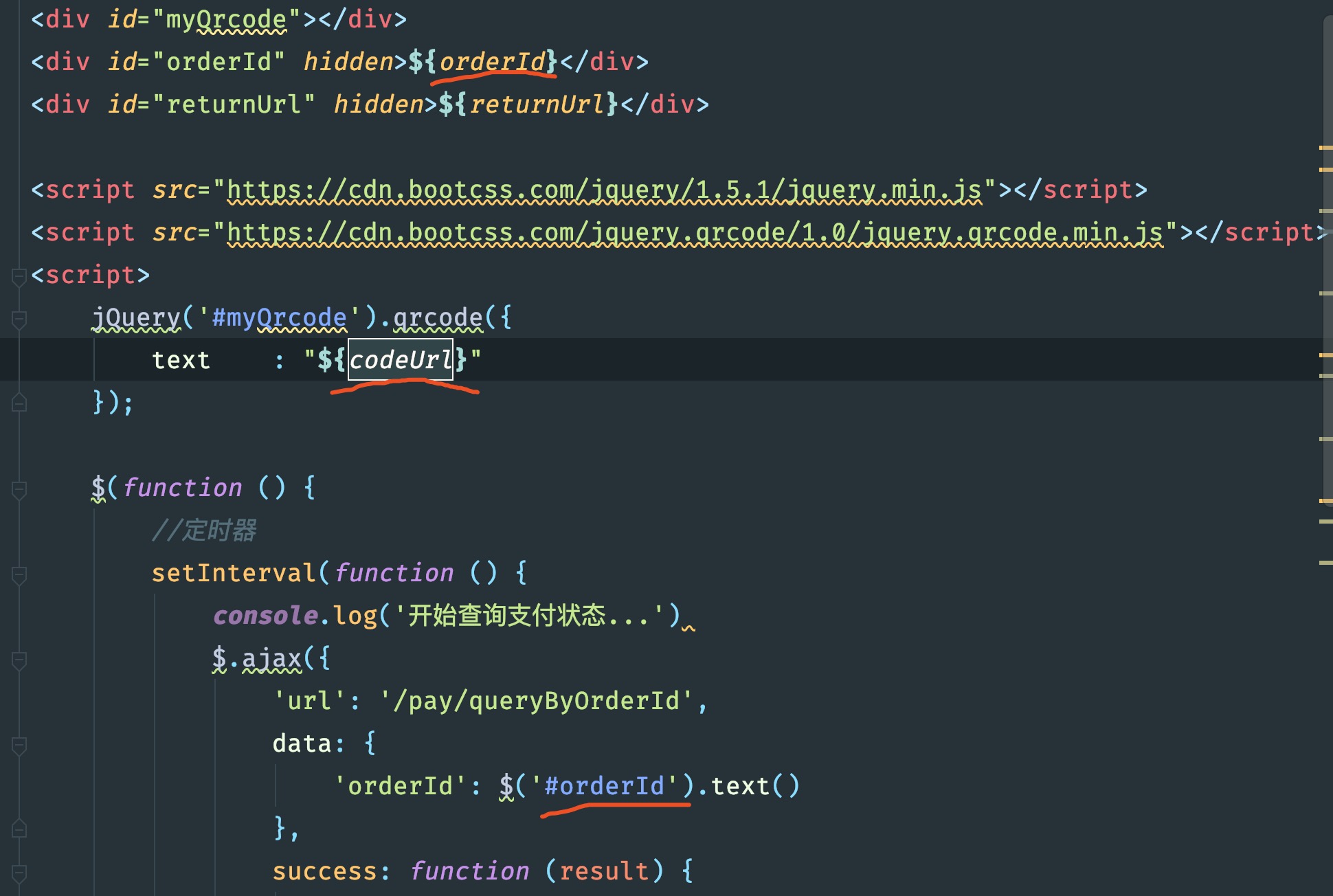Open the jquery.qrcode.min.js CDN URL
1333x896 pixels.
pos(694,232)
